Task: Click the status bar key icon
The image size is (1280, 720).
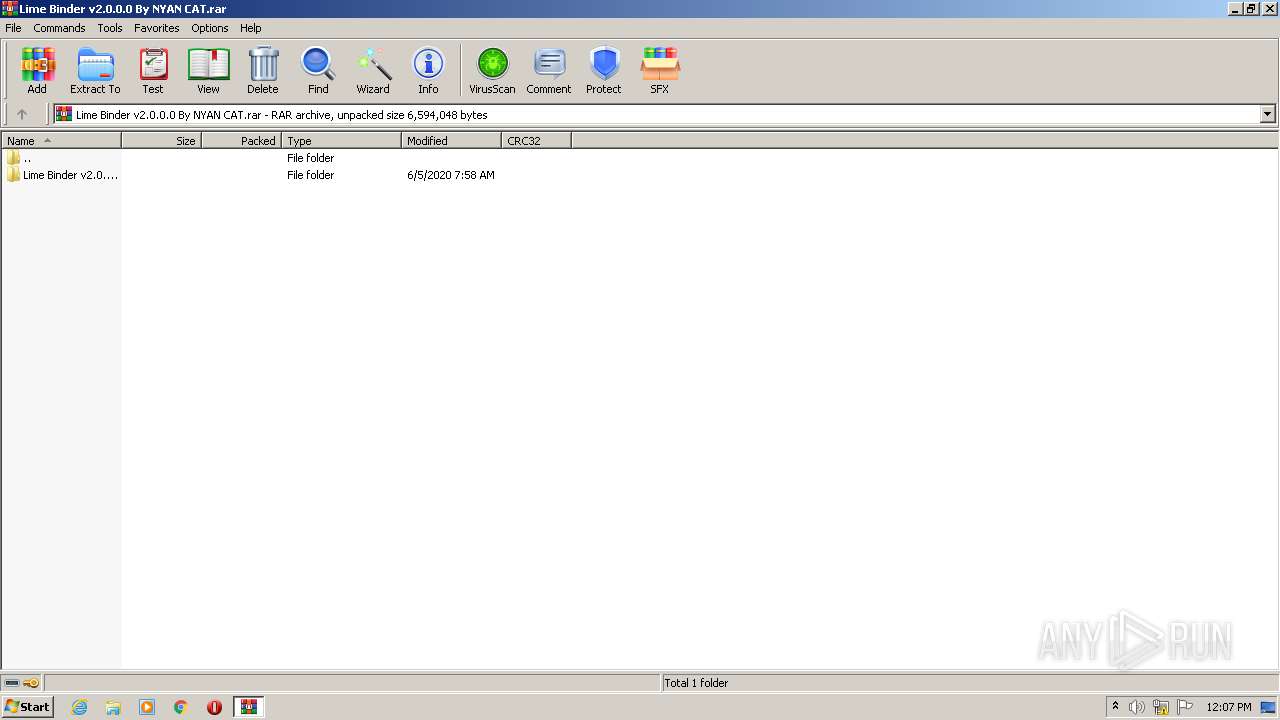Action: tap(31, 683)
